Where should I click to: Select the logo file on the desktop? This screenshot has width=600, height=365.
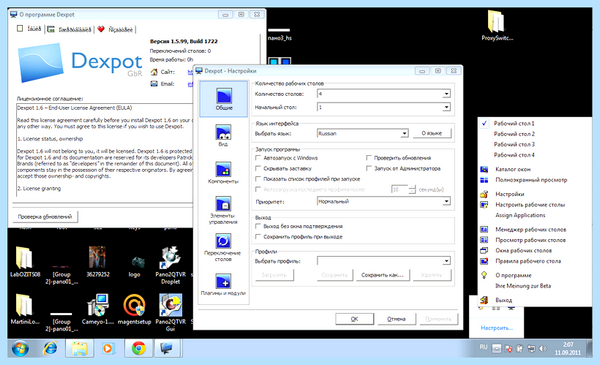tap(134, 265)
